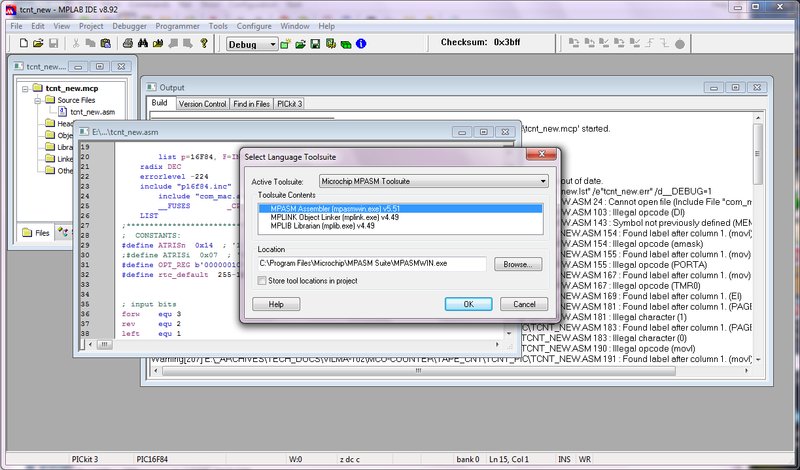Select MPLIB Librarian (mplib.exe) v4.49
The image size is (800, 470).
(x=401, y=226)
